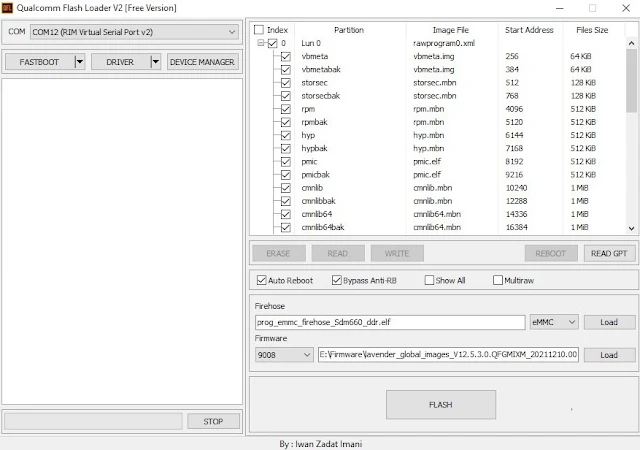The height and width of the screenshot is (450, 640).
Task: Uncheck the cmnlib partition checkbox
Action: 286,188
